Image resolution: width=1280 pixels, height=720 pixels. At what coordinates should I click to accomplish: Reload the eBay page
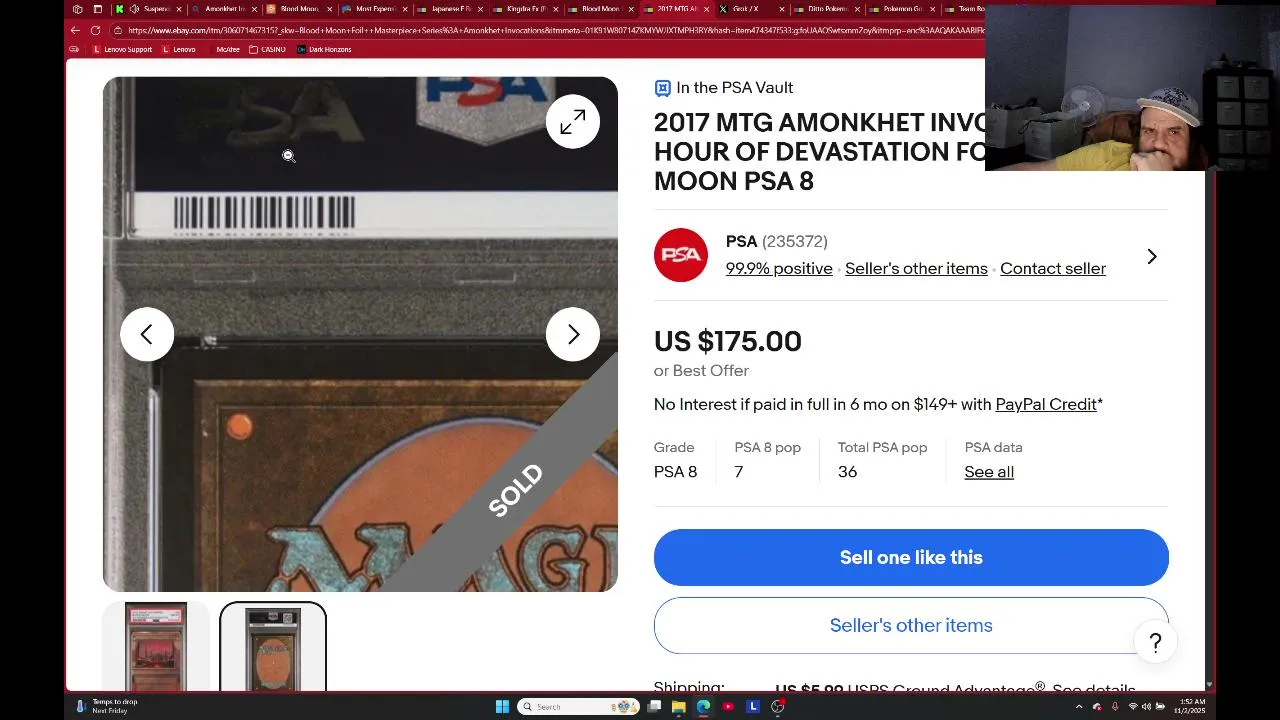95,30
